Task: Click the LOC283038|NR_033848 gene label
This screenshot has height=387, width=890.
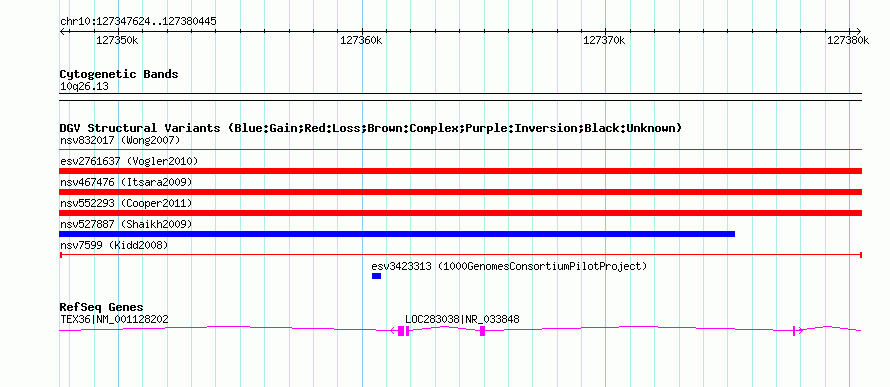Action: (x=462, y=319)
